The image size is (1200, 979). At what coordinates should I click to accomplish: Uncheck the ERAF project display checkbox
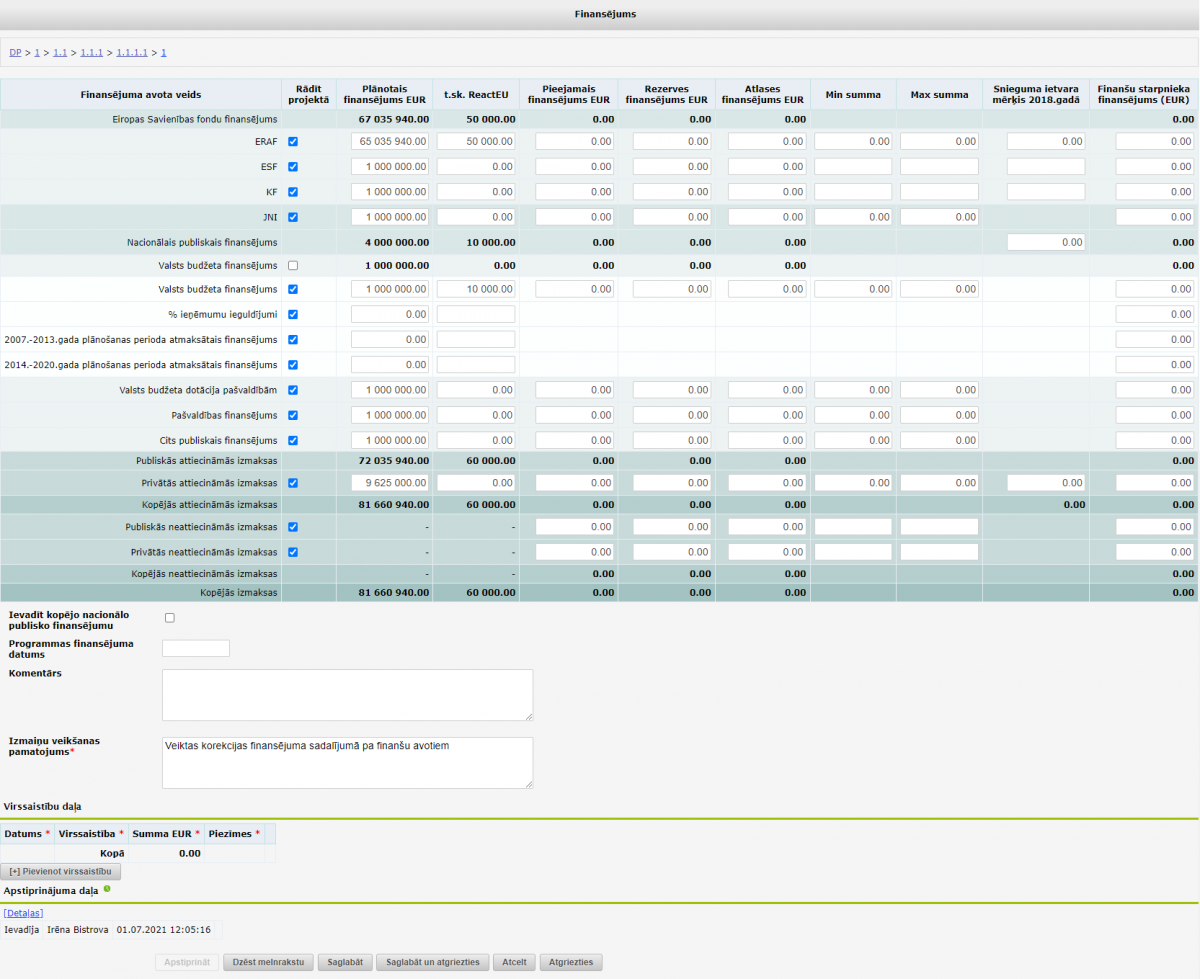point(292,142)
